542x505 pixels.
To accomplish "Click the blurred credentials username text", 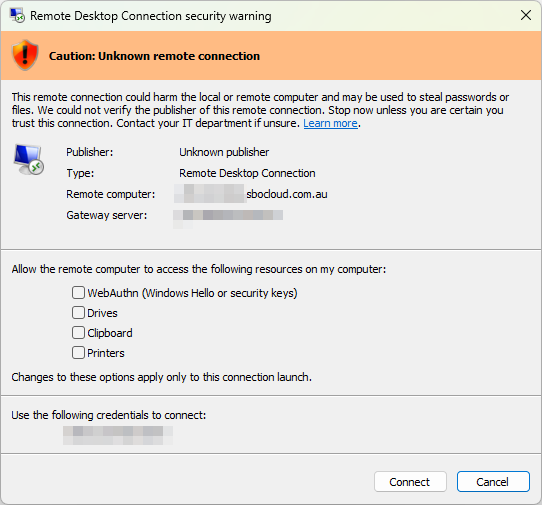I will [x=118, y=435].
